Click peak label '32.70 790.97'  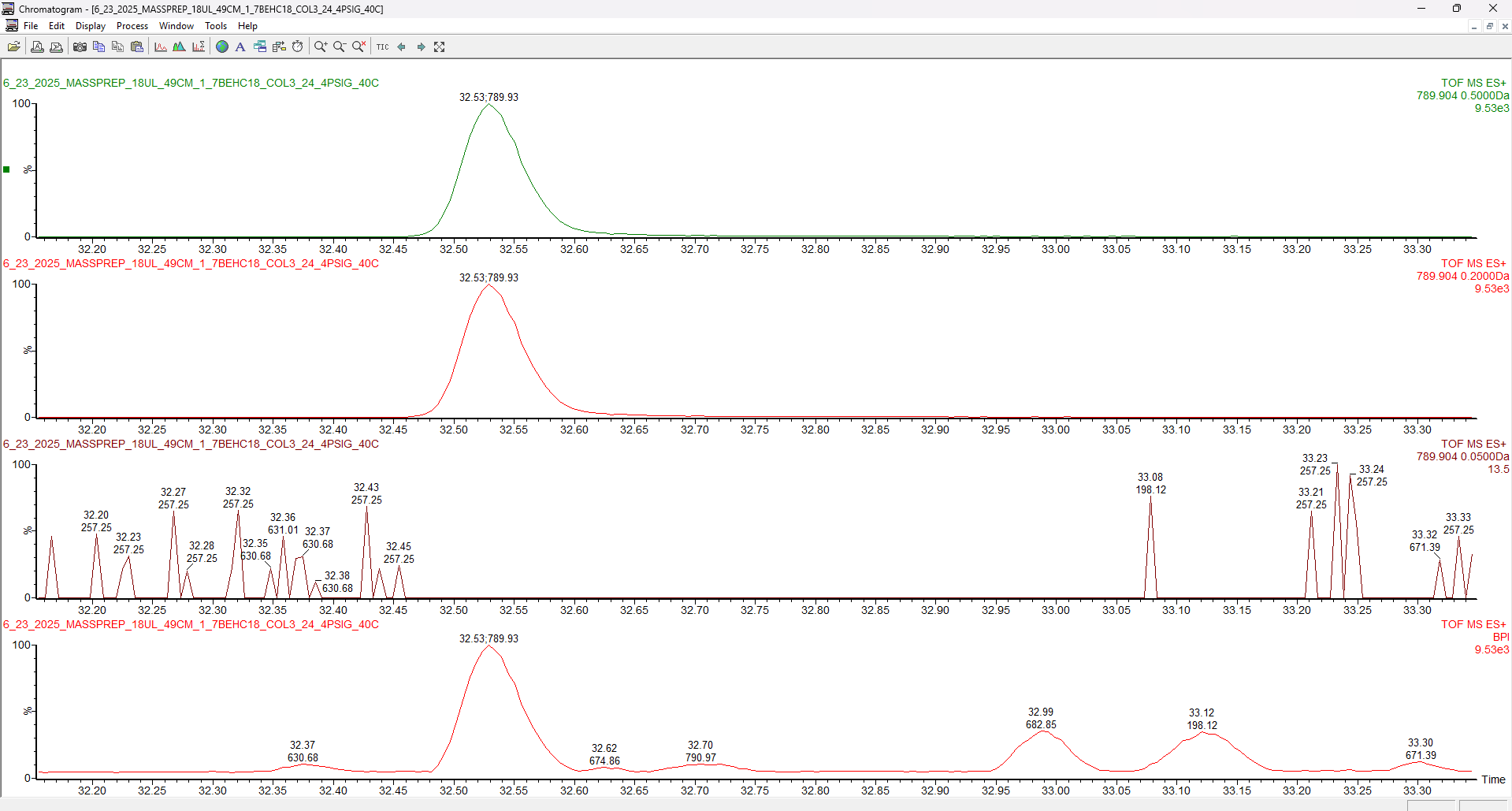point(700,751)
